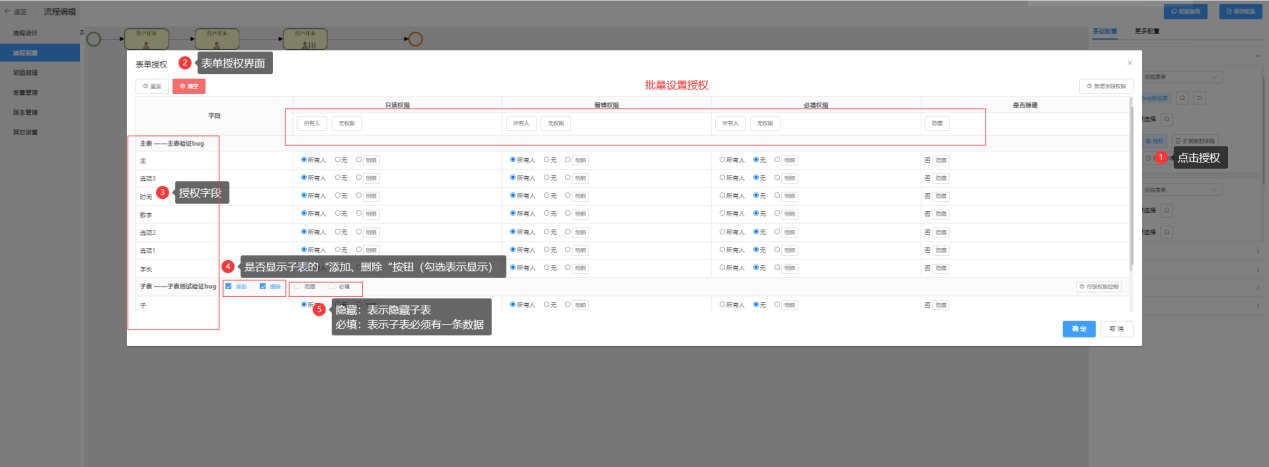This screenshot has width=1269, height=467.
Task: Click the green start event circle
Action: tap(94, 39)
